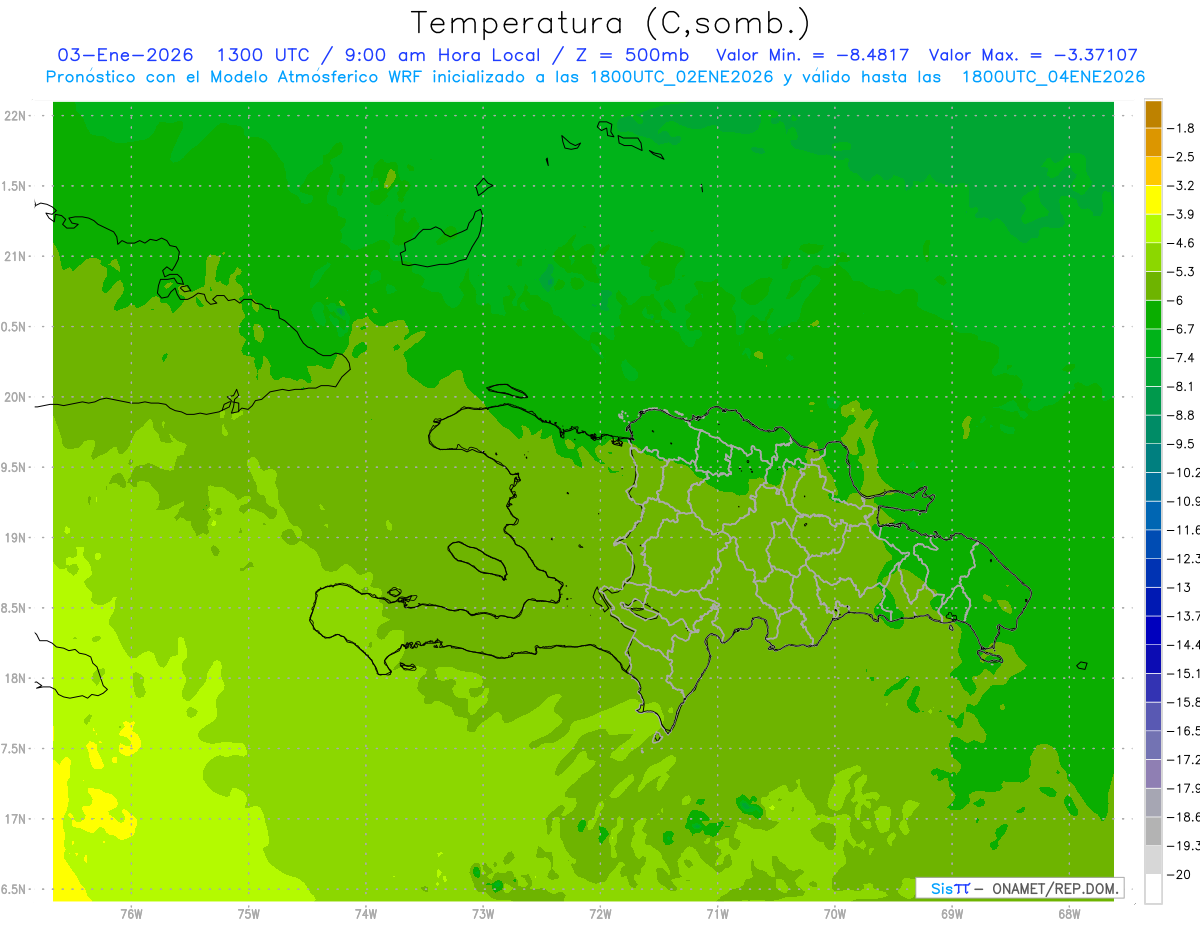Screen dimensions: 1200x927
Task: Click the gray swatch between -18.6 and -19.3
Action: click(x=1153, y=832)
